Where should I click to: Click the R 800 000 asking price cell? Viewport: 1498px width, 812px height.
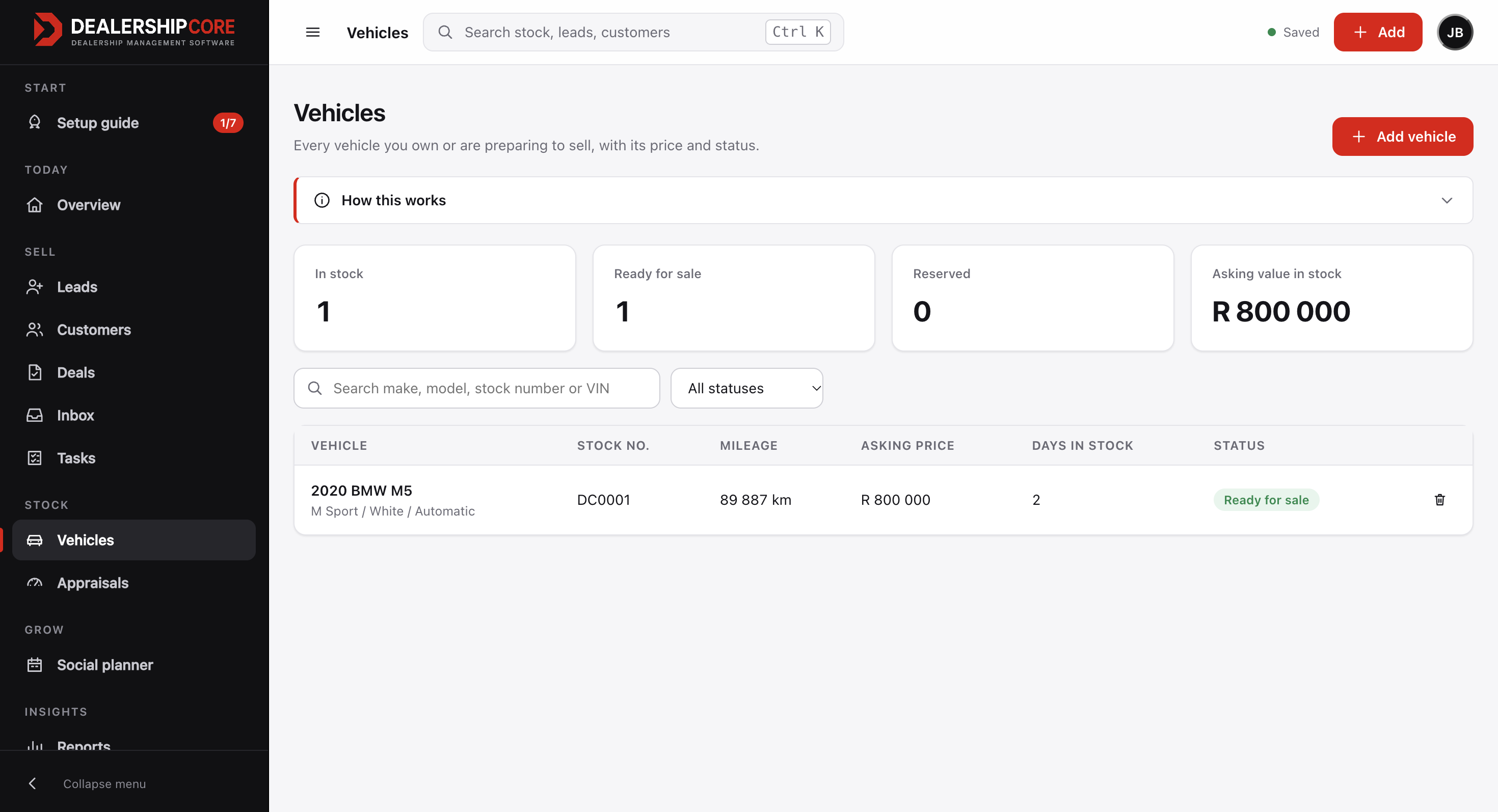coord(896,500)
